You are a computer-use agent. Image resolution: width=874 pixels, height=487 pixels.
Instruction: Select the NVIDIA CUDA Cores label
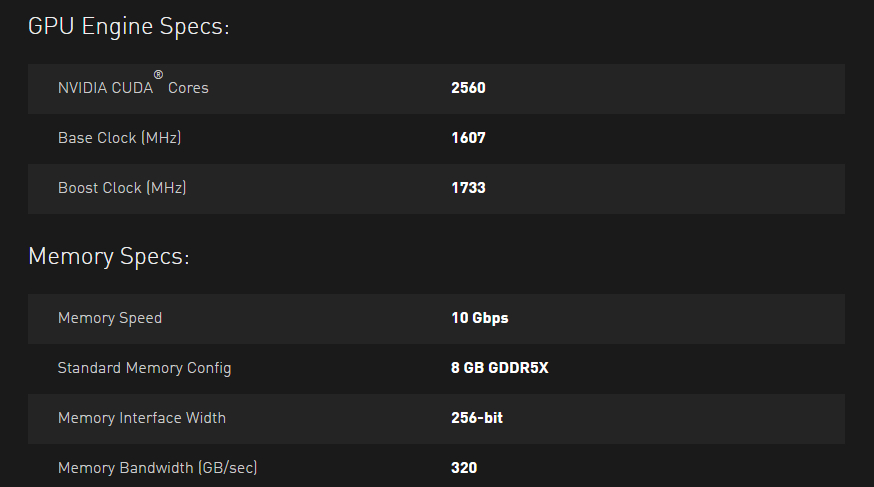(133, 84)
